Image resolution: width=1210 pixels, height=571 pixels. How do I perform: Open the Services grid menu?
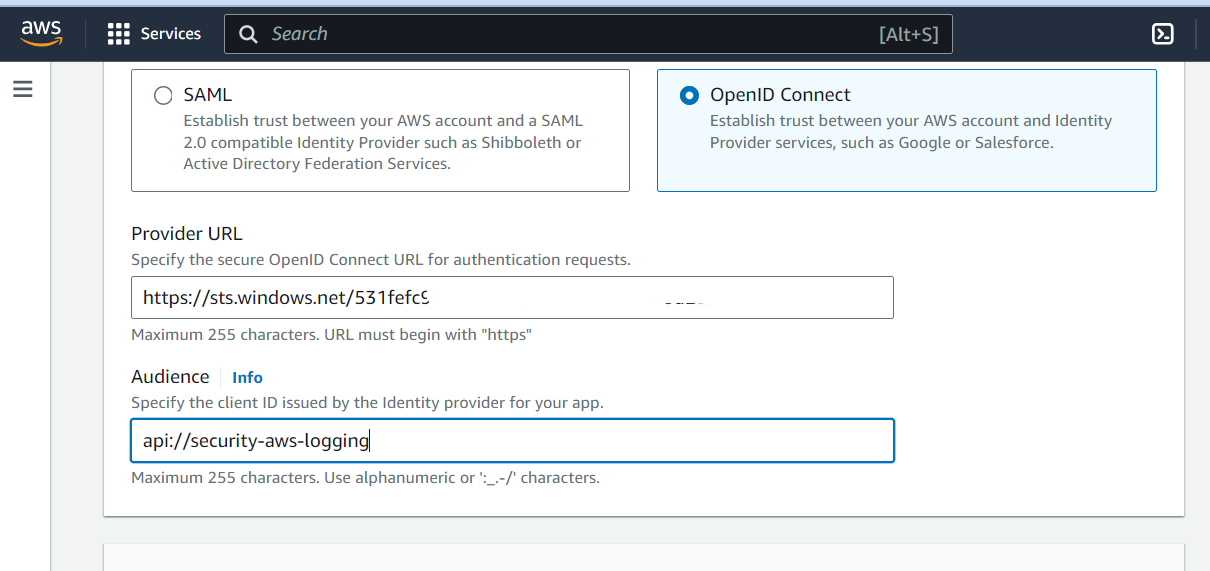(x=119, y=34)
